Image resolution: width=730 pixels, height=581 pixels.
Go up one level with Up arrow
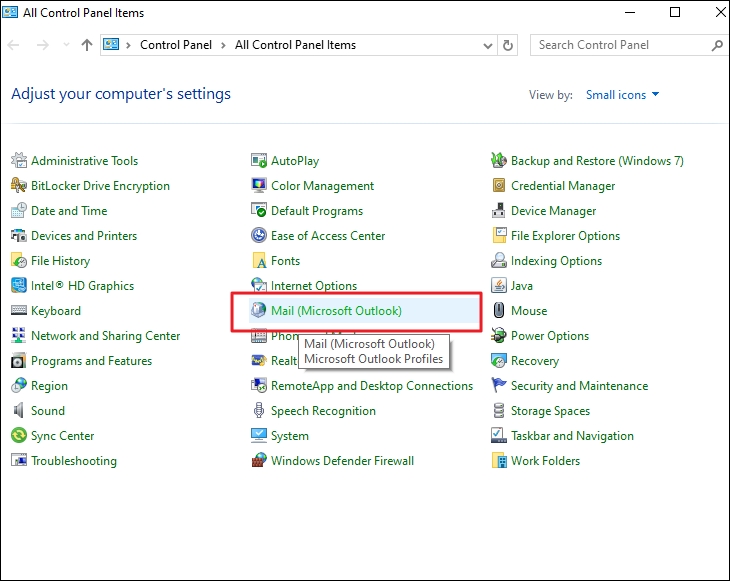[87, 45]
